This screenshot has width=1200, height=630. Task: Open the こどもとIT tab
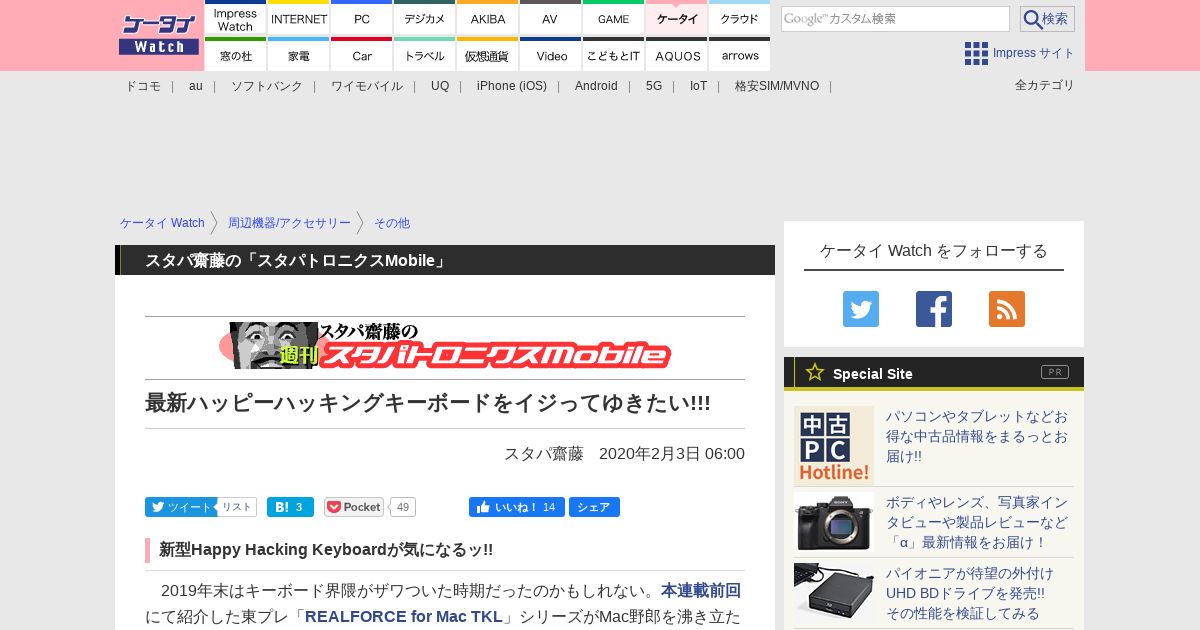coord(613,54)
